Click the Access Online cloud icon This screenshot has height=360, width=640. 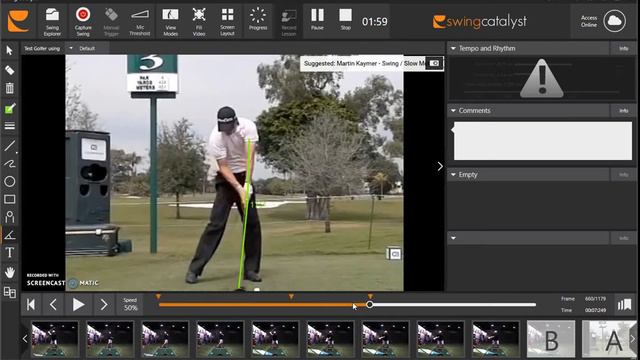click(614, 20)
